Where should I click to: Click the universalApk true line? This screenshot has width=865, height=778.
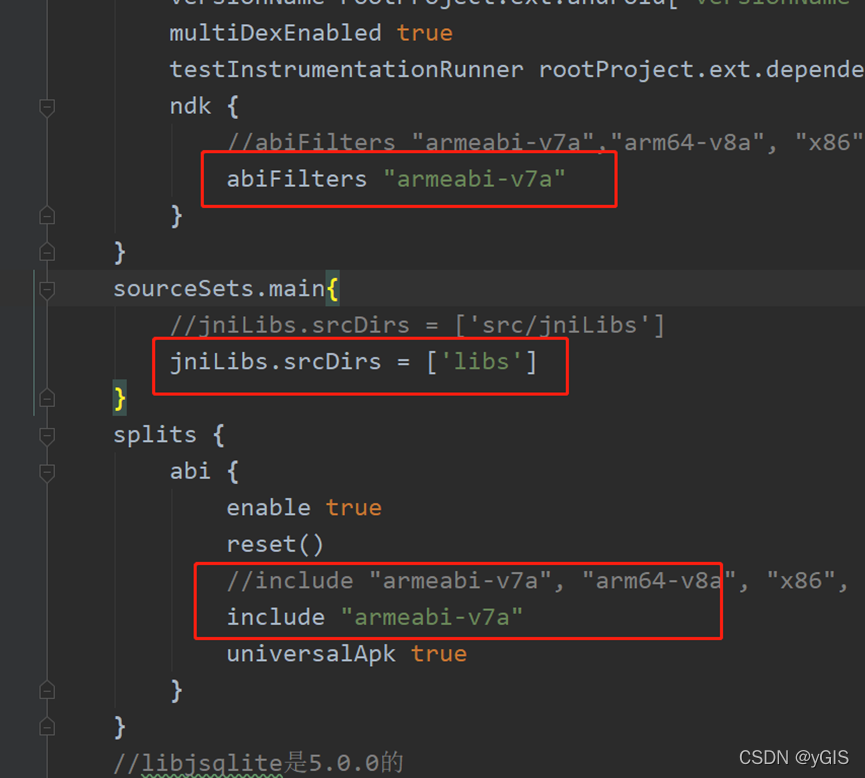tap(346, 653)
